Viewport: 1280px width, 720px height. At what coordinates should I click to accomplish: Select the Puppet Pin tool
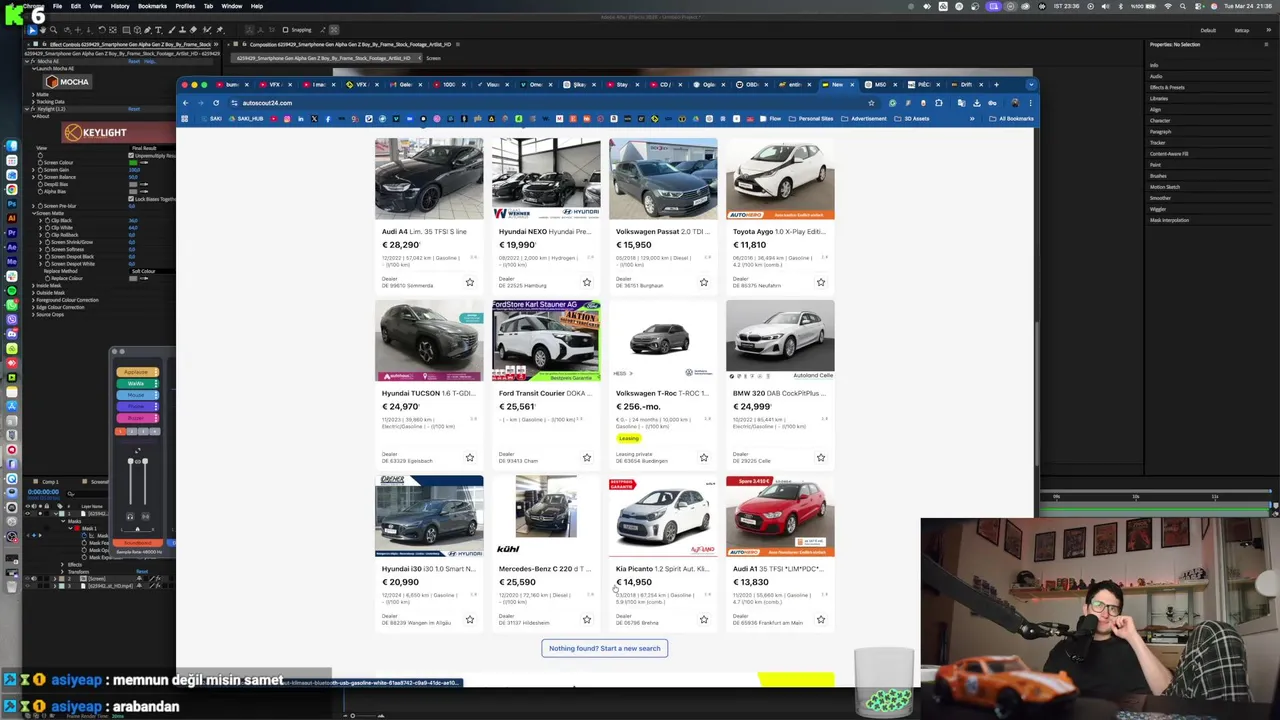pos(219,30)
